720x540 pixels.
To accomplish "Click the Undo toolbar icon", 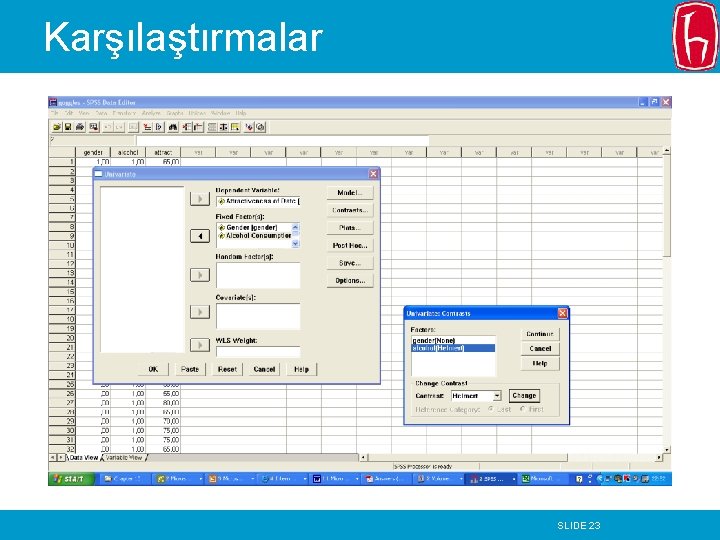I will tap(107, 127).
